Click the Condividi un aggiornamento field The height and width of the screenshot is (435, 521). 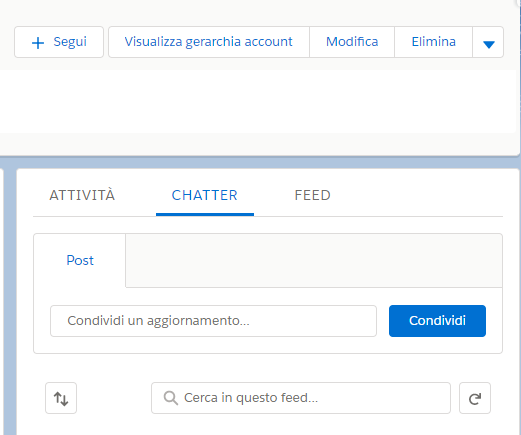pos(213,321)
